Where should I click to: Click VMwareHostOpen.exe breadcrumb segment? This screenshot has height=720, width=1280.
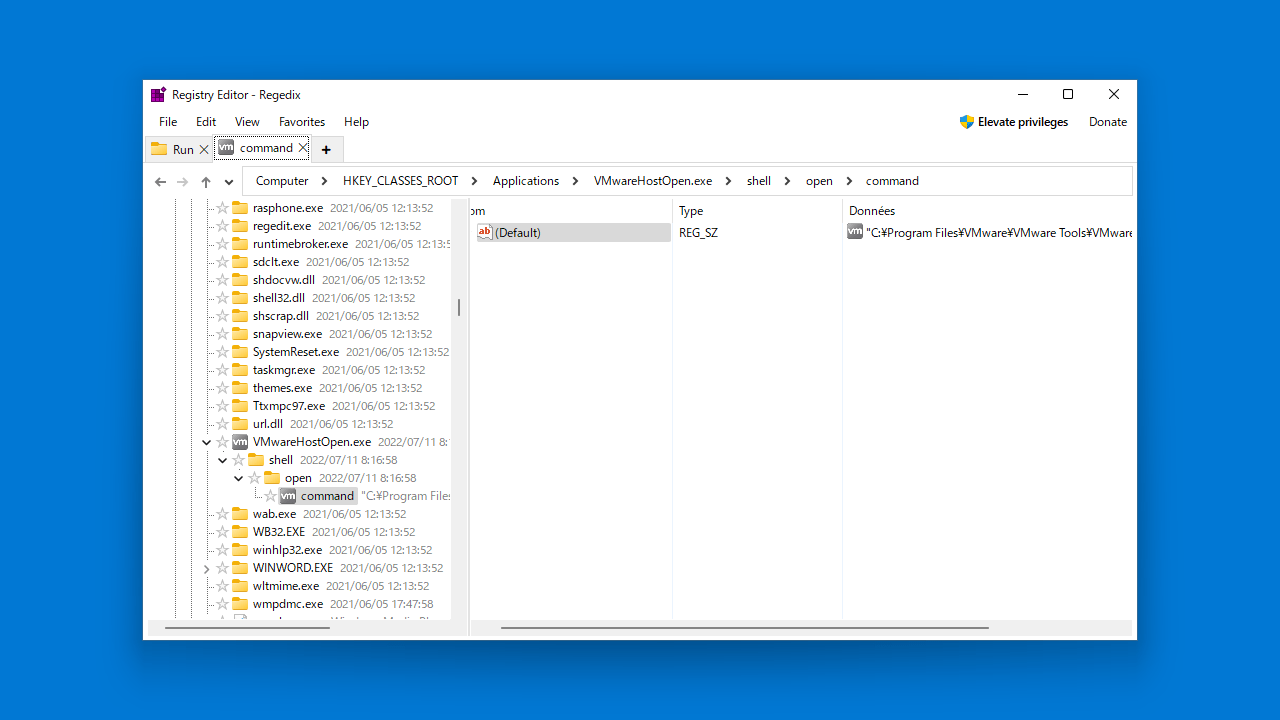pyautogui.click(x=653, y=181)
